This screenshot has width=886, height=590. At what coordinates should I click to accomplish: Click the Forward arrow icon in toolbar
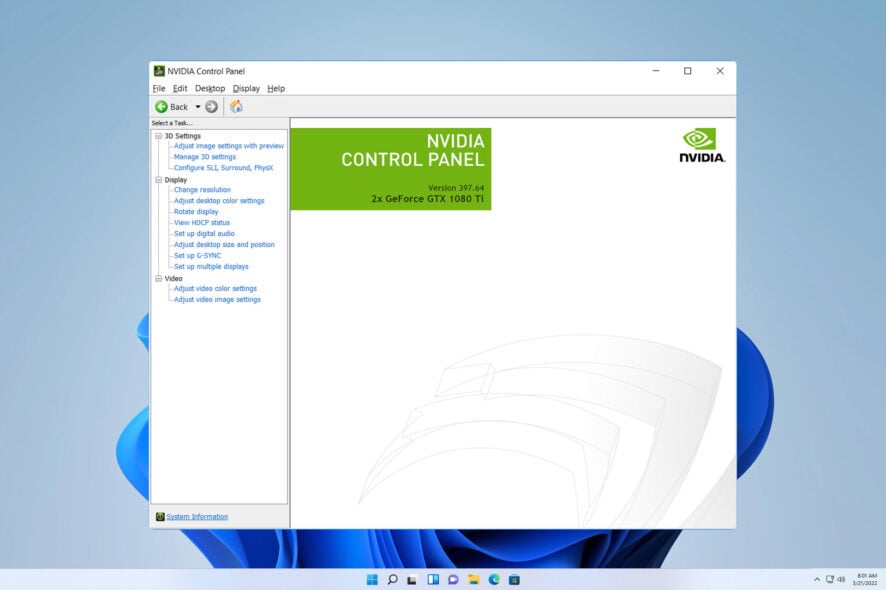(211, 107)
